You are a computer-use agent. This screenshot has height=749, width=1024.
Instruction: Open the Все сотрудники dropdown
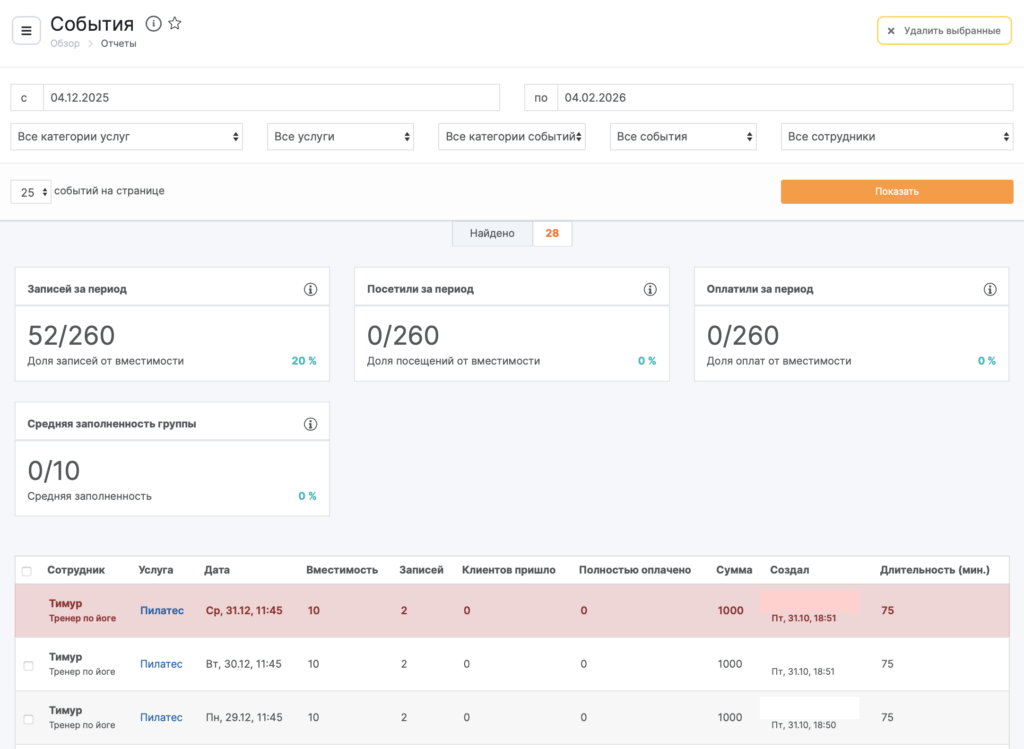click(x=897, y=137)
